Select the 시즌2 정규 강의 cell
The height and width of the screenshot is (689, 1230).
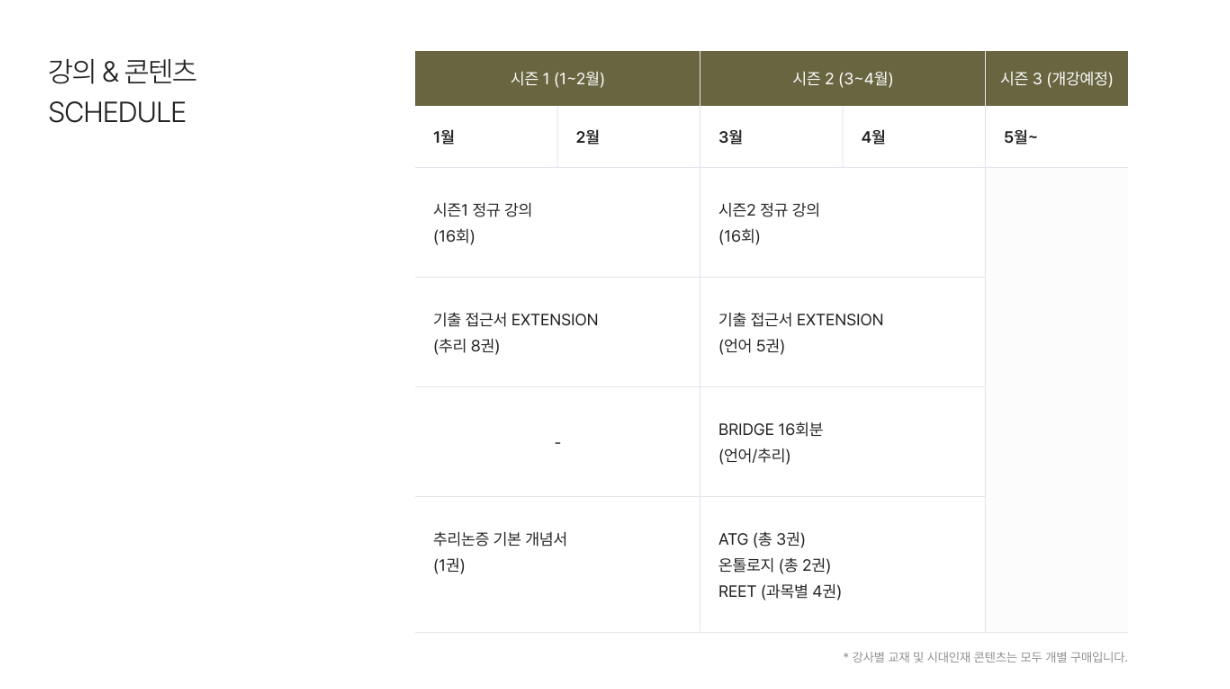[769, 223]
